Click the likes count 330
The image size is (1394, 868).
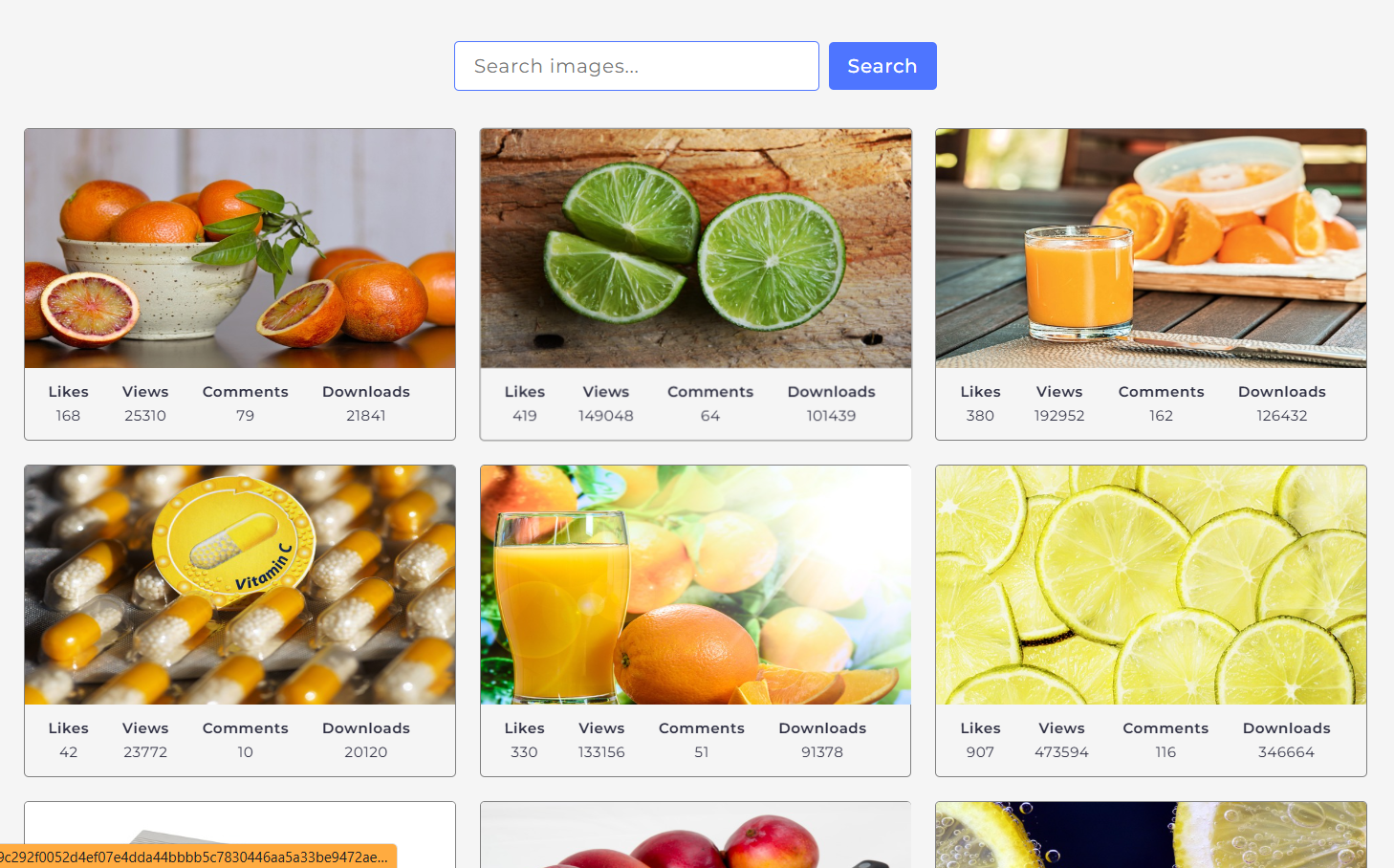(525, 752)
